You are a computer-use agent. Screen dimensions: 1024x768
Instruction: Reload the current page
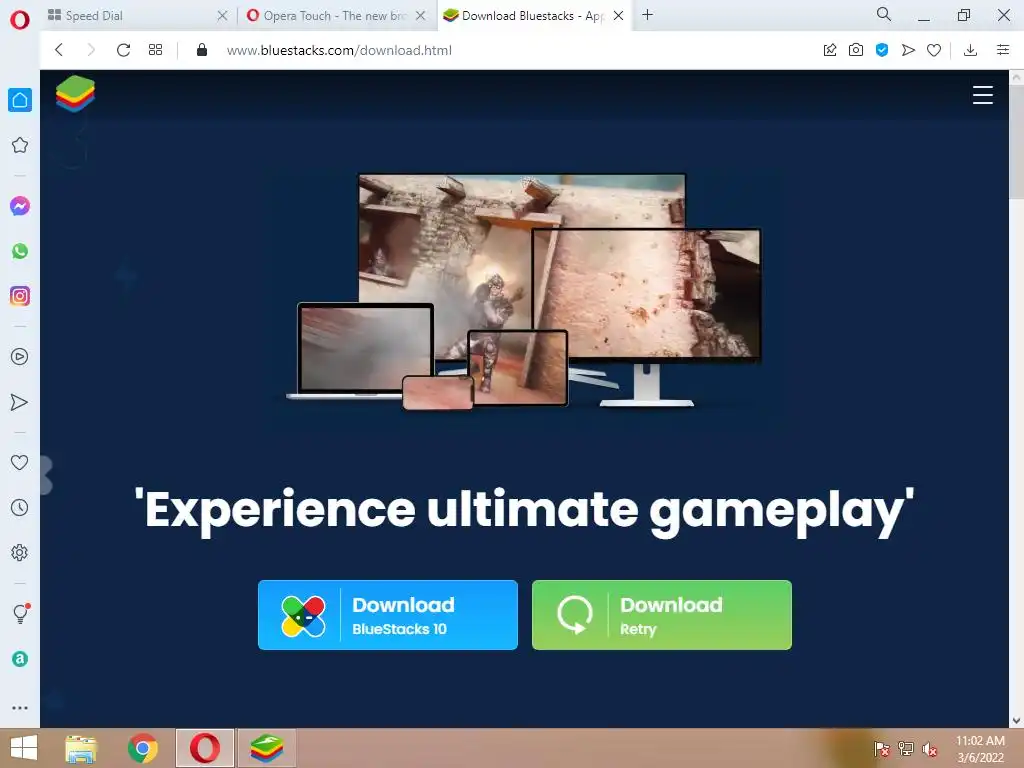coord(123,50)
